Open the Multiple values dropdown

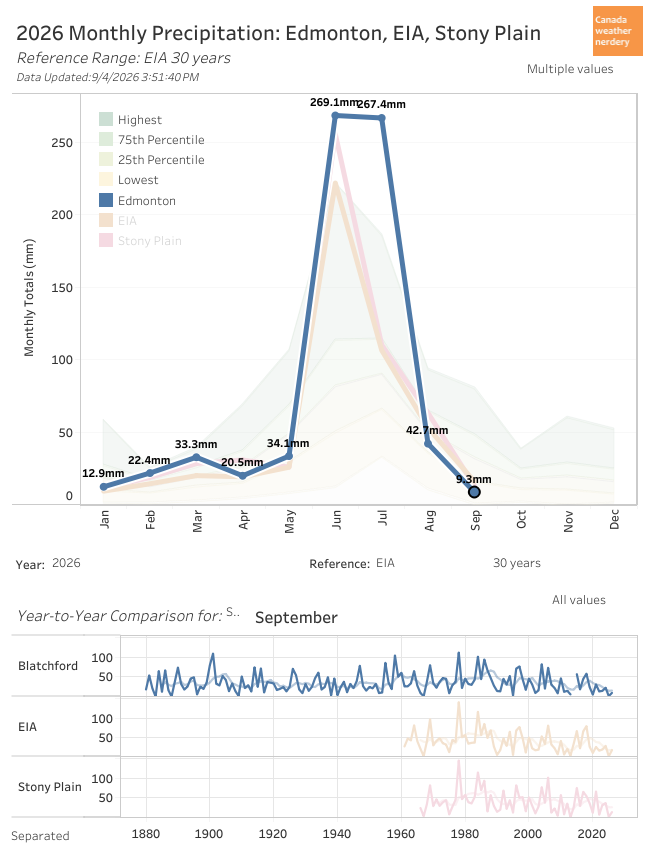tap(570, 69)
